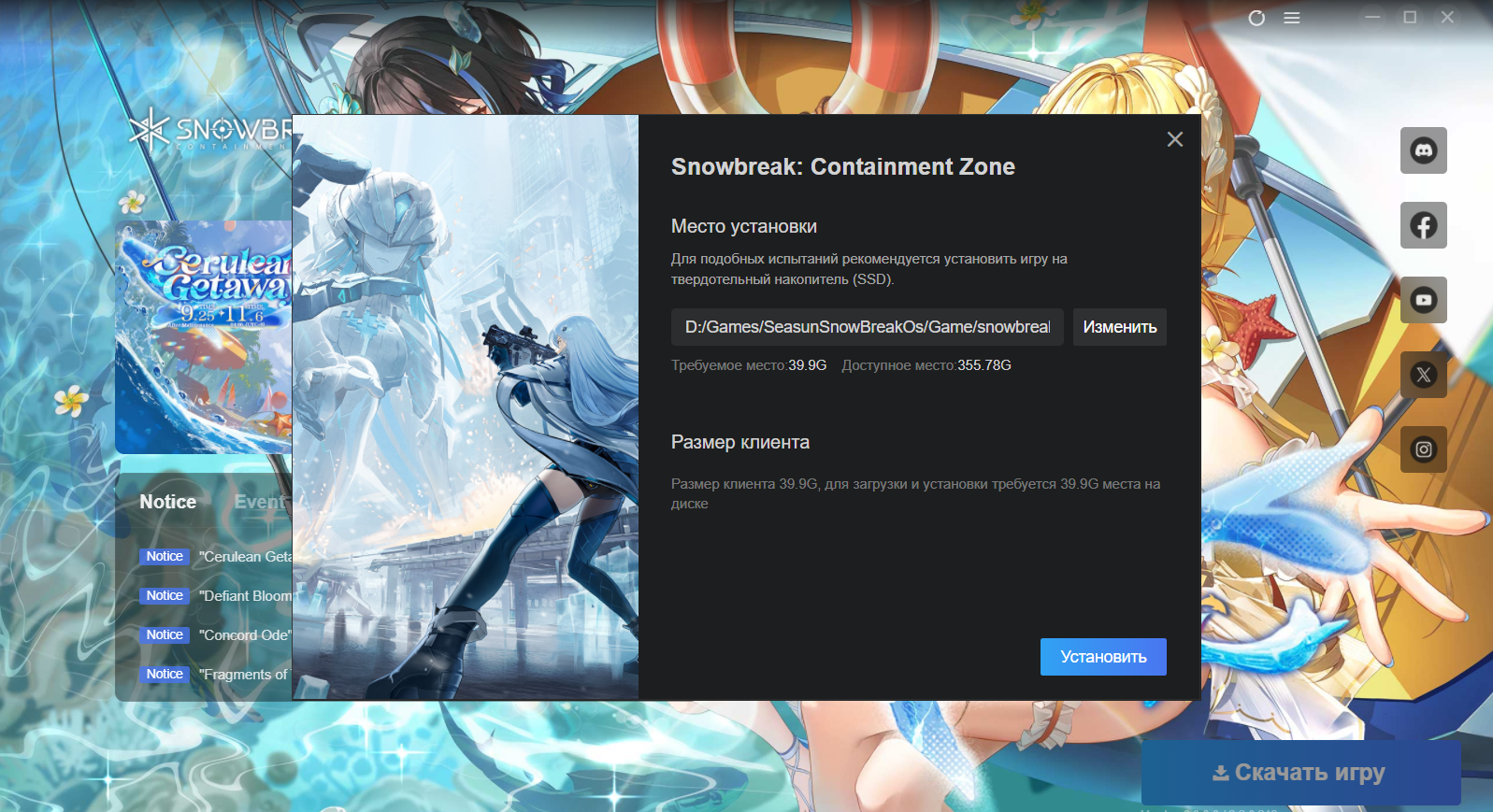This screenshot has width=1493, height=812.
Task: Switch to the Event tab
Action: click(262, 502)
